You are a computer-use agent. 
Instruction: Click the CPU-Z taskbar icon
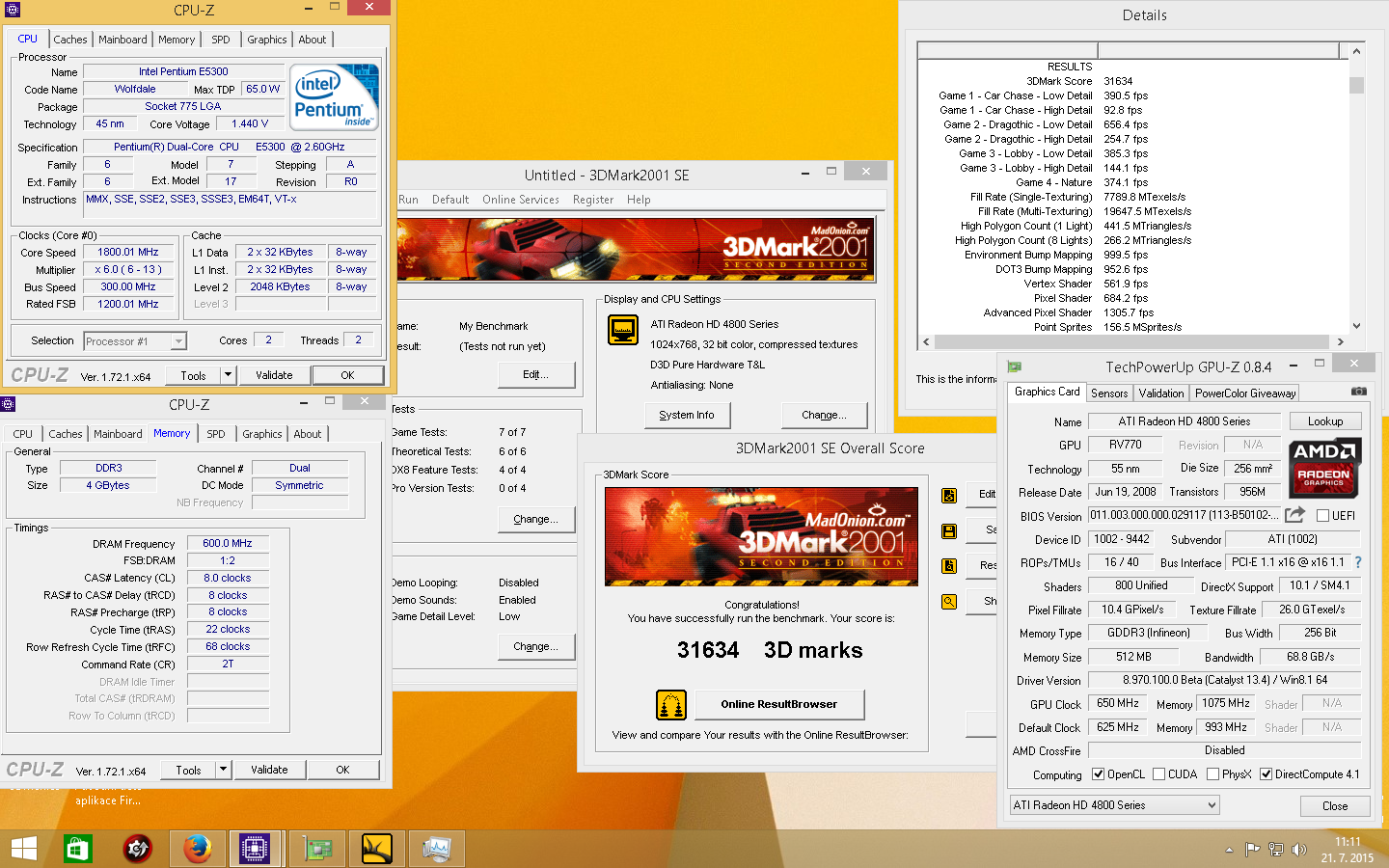255,849
